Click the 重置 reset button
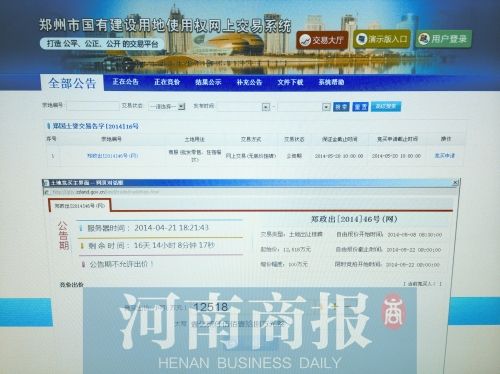Image resolution: width=500 pixels, height=374 pixels. pyautogui.click(x=360, y=107)
